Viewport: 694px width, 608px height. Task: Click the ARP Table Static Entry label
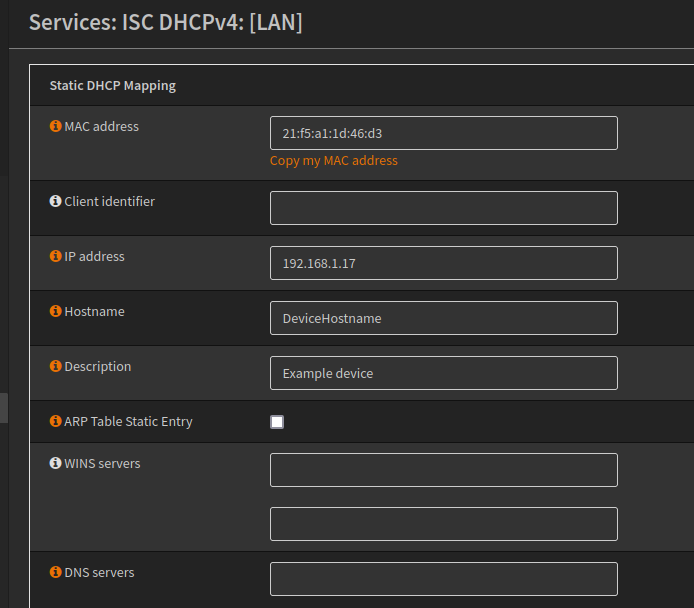[128, 422]
